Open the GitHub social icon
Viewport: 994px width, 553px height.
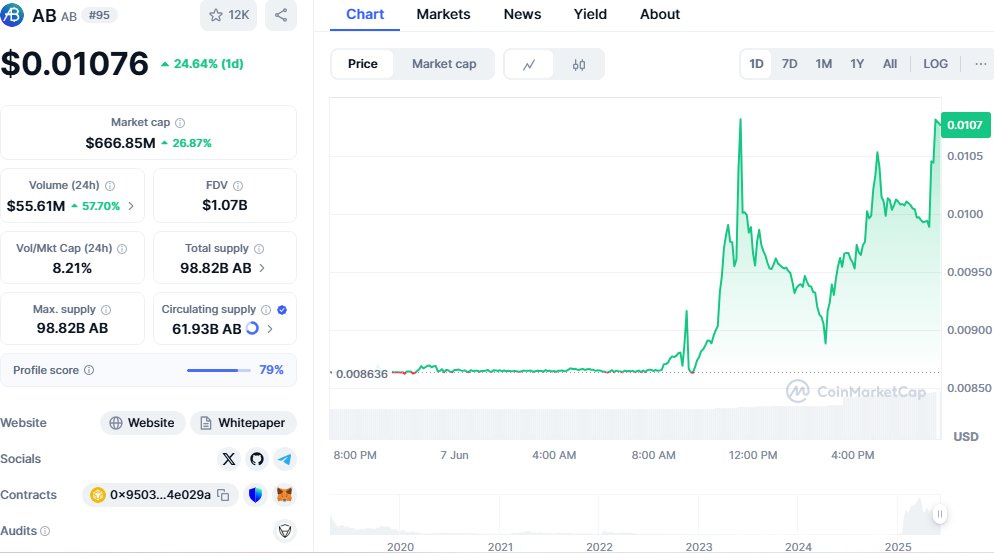(257, 459)
